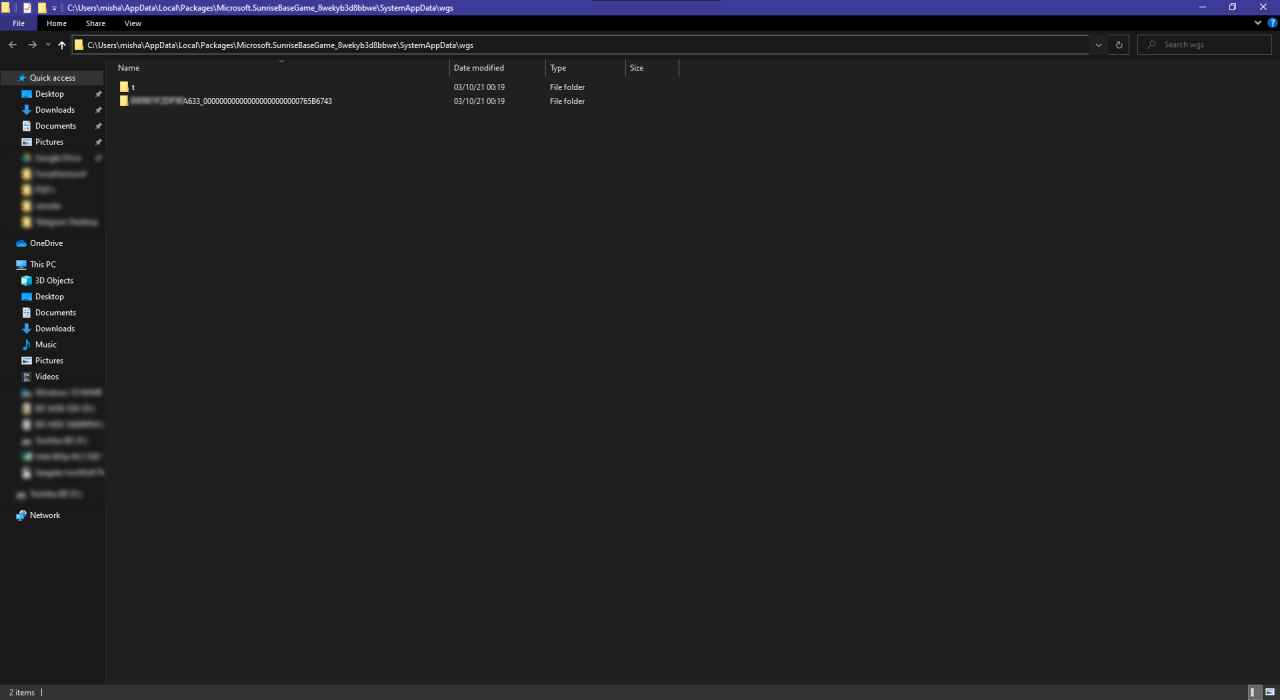Click Properties icon in Quick Access Toolbar
Image resolution: width=1280 pixels, height=700 pixels.
point(28,7)
